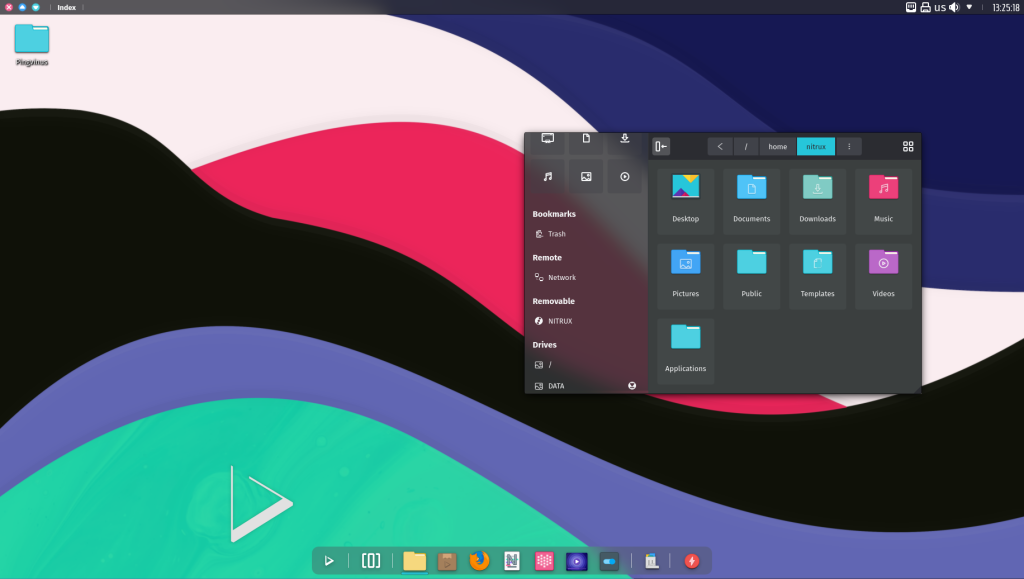Open the application launcher play icon
This screenshot has width=1024, height=579.
(328, 561)
